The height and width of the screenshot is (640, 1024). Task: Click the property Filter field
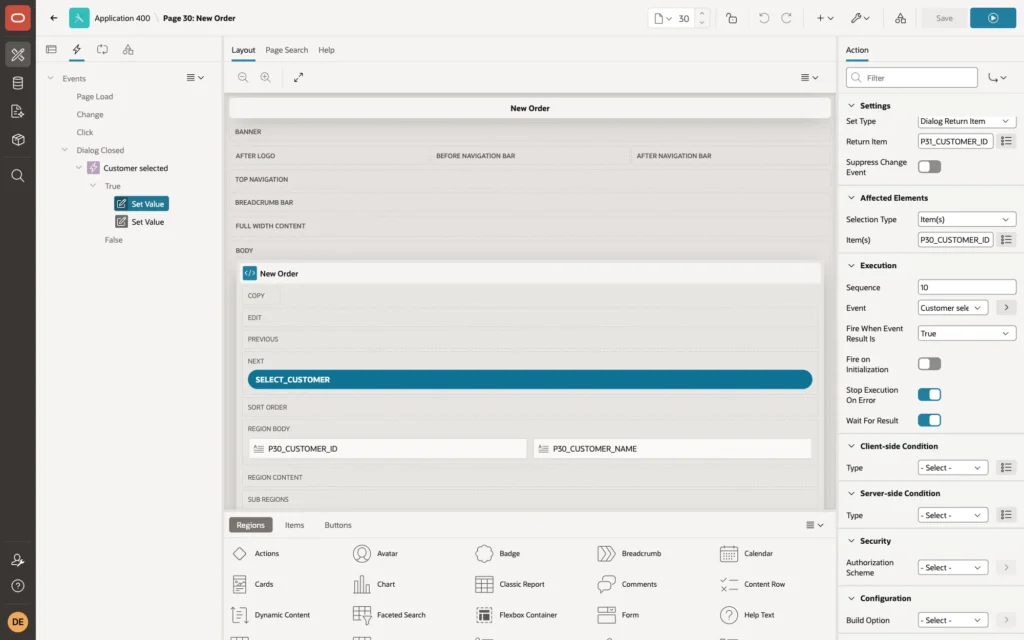pyautogui.click(x=912, y=78)
